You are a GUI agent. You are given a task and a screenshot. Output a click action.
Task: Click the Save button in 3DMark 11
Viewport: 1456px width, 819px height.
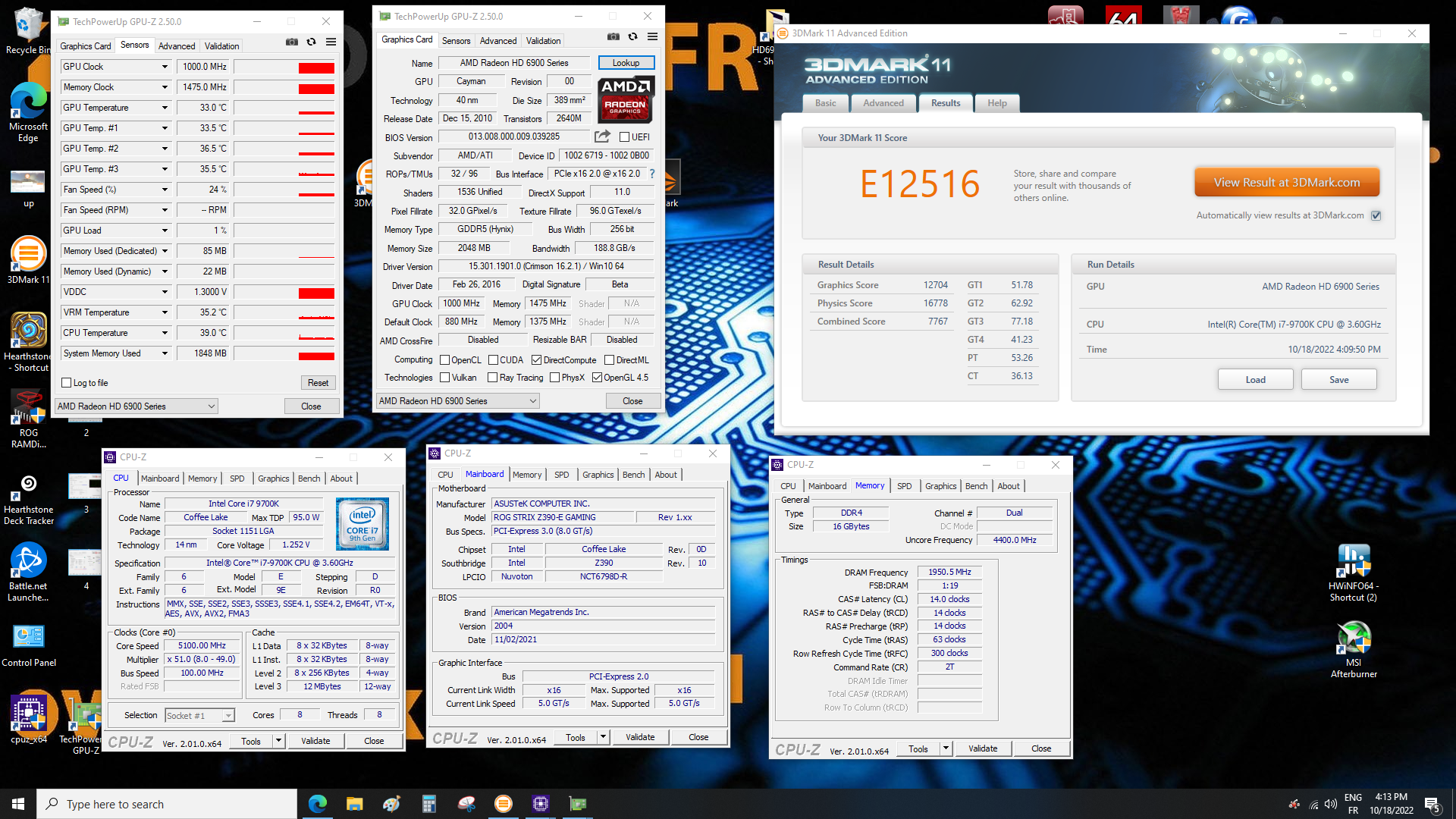(x=1339, y=380)
